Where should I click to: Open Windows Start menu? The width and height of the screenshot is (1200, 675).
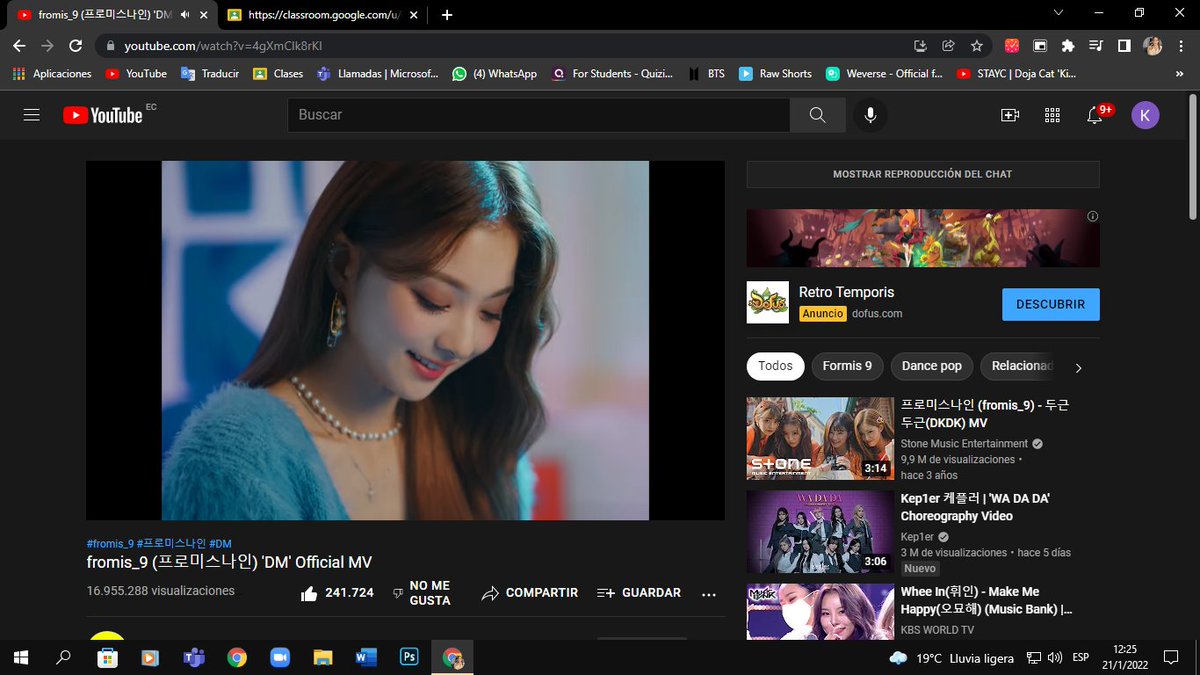pyautogui.click(x=20, y=657)
